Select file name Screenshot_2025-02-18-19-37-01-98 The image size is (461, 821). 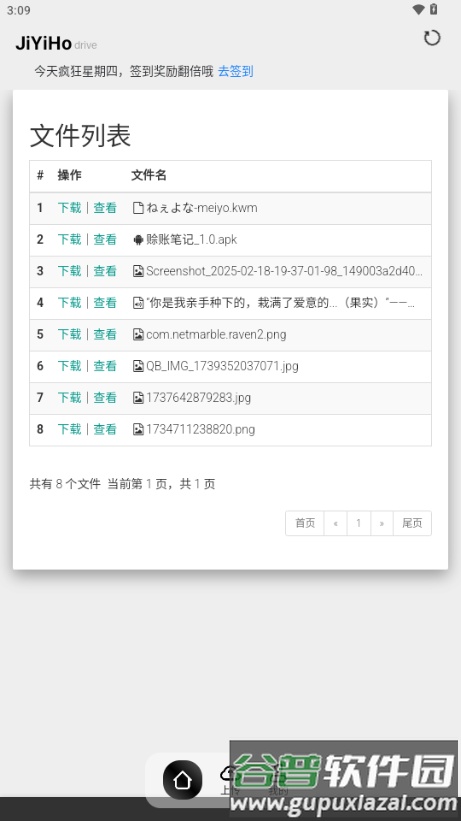[284, 271]
